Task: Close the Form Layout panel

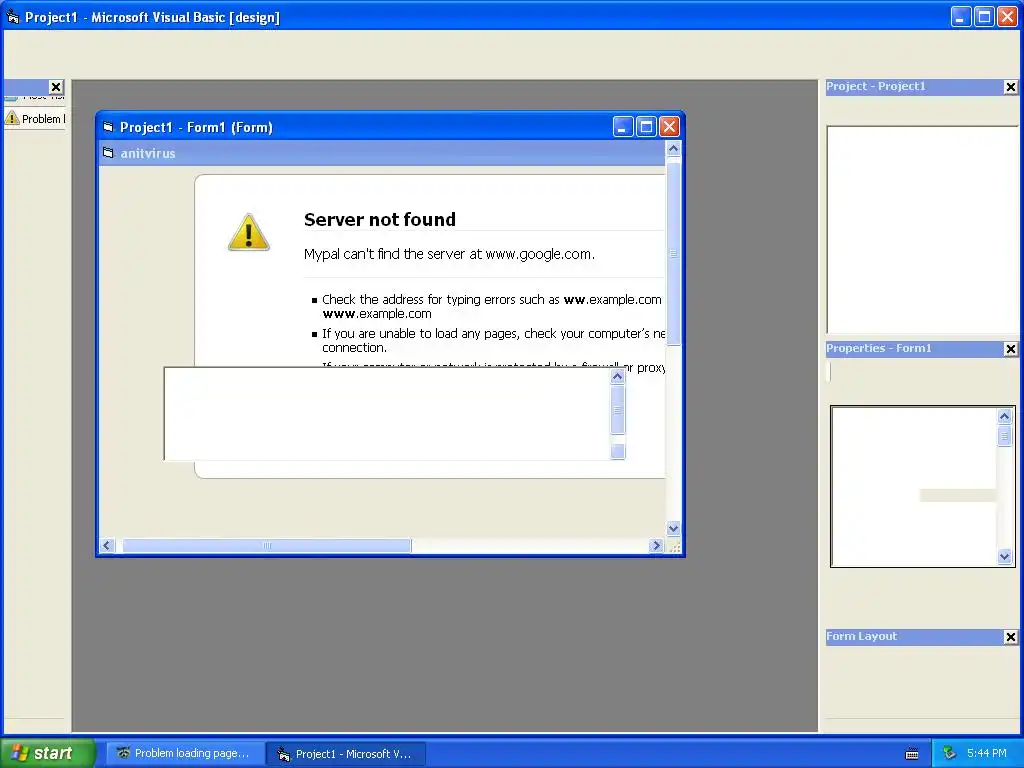Action: pos(1010,637)
